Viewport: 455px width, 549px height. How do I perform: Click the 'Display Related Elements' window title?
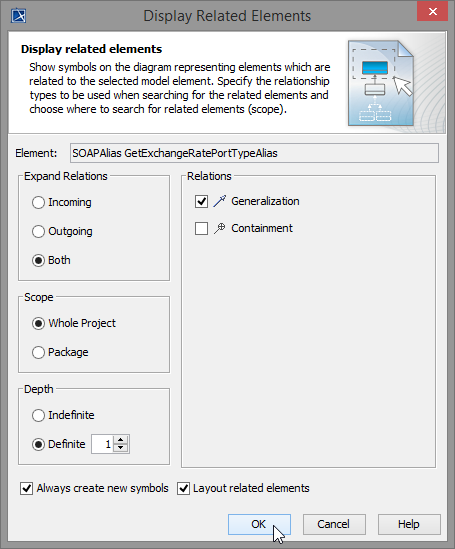(227, 16)
